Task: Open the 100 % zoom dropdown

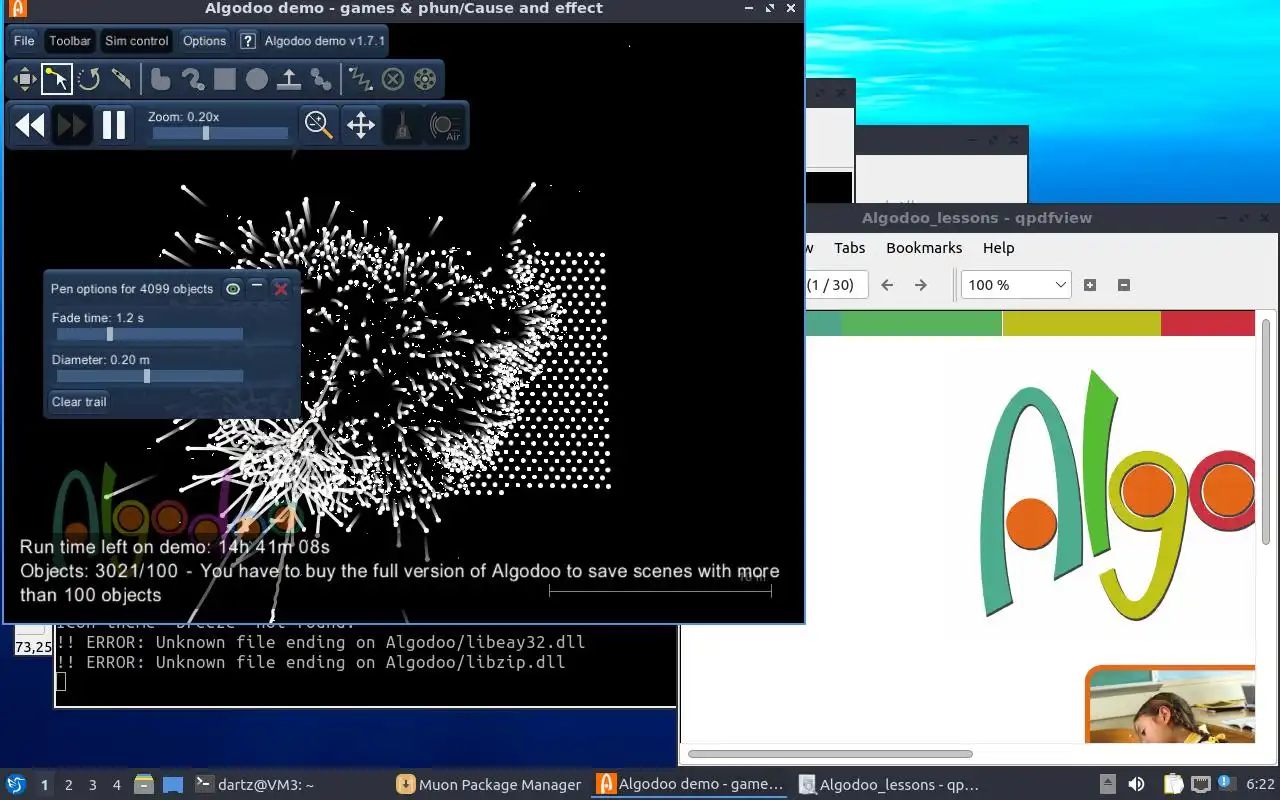Action: 1016,285
